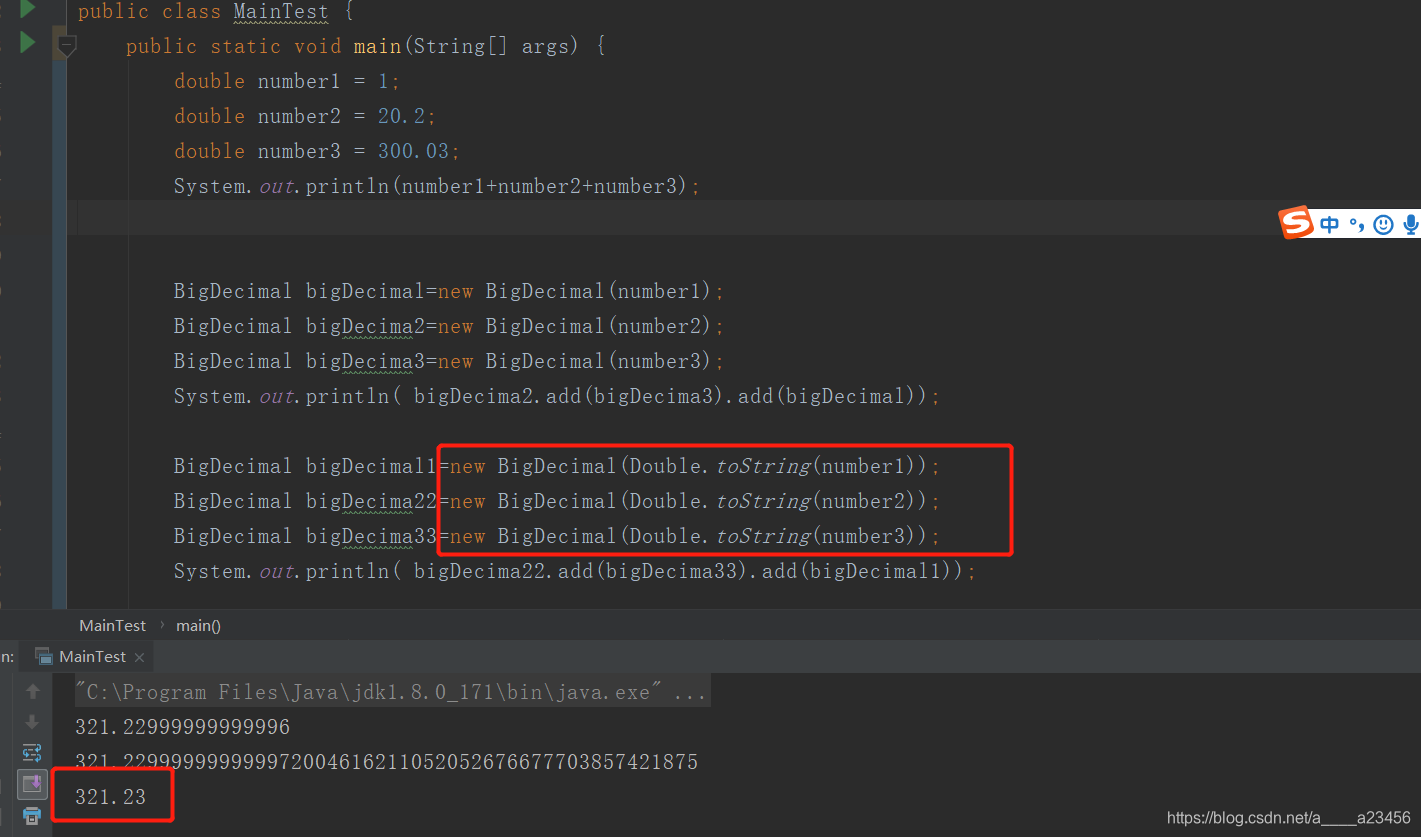Screen dimensions: 1421x837
Task: Click the bigDecimal1 Double.toString(number1) line
Action: pos(557,466)
